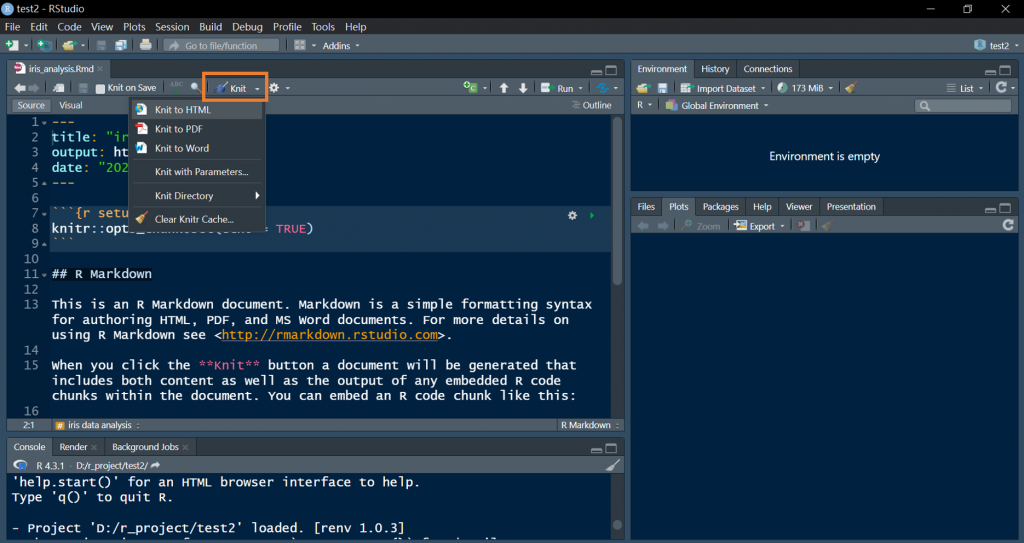Collapse the YAML header fold at line 1
Viewport: 1024px width, 543px height.
click(44, 123)
